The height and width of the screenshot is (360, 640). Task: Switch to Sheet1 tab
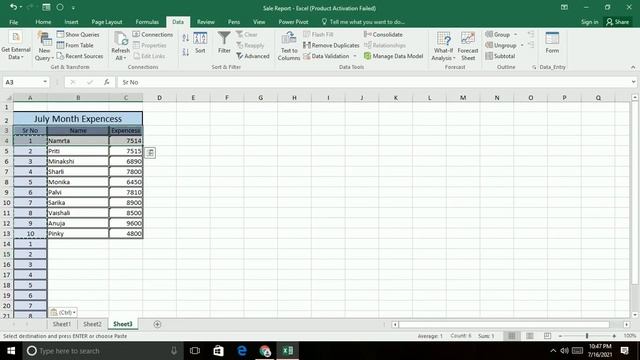[62, 324]
